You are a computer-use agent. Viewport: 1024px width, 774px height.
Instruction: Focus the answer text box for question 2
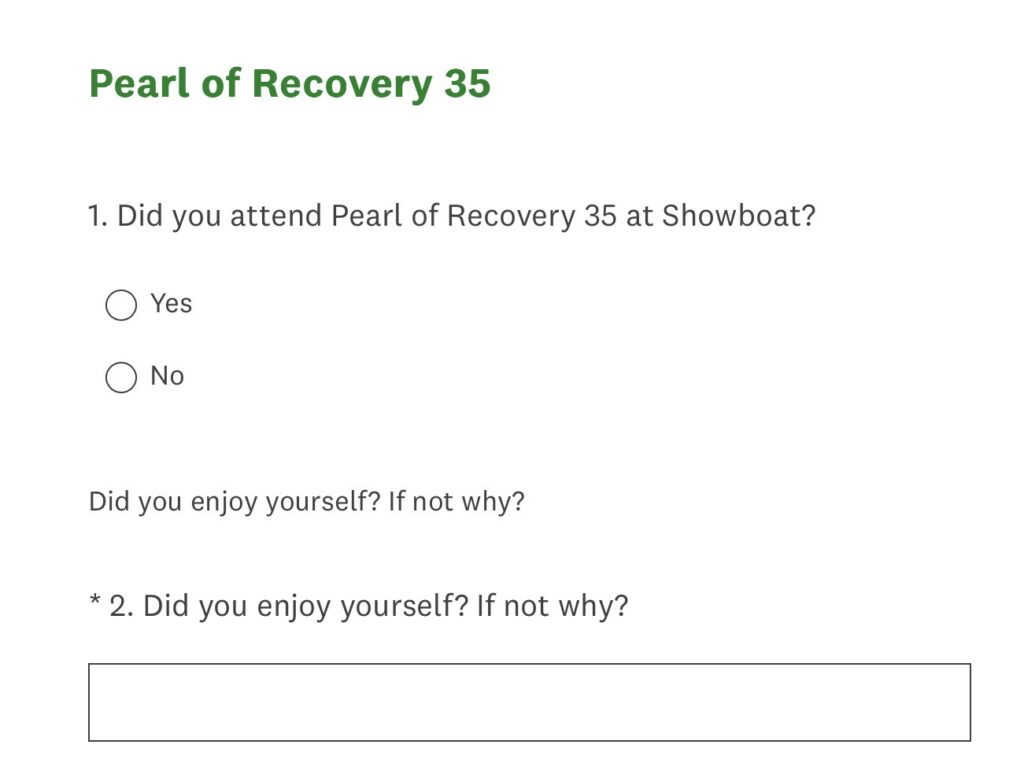pos(529,702)
